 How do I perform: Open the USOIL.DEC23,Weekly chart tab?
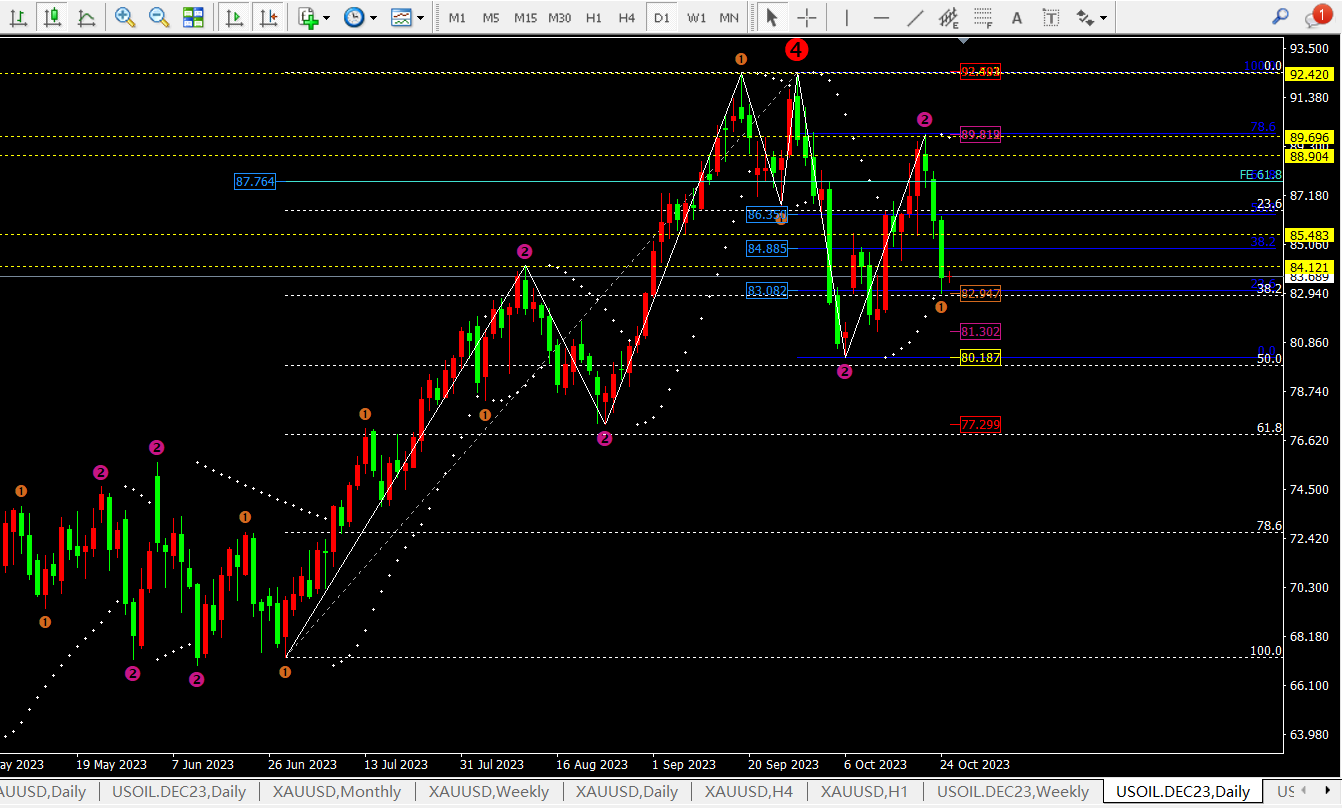click(1013, 791)
